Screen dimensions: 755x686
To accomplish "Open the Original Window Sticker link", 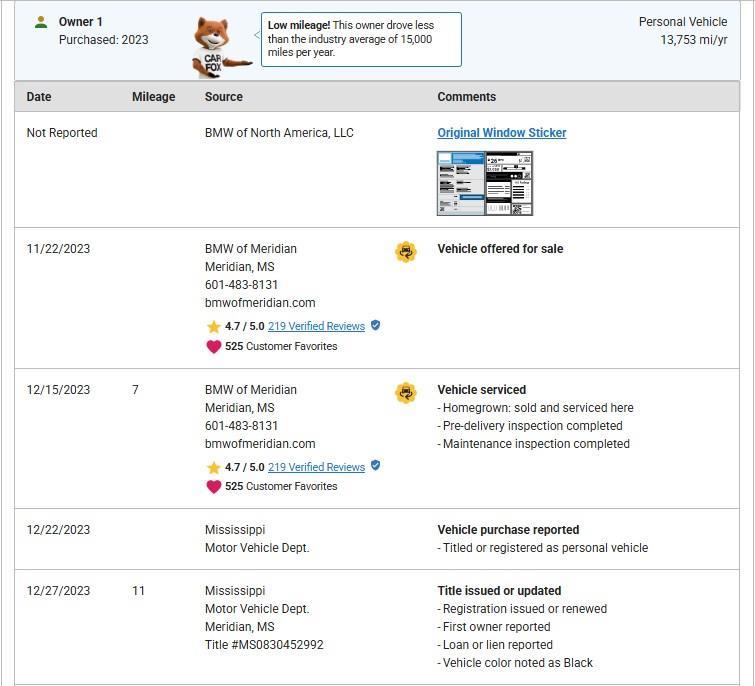I will click(502, 133).
